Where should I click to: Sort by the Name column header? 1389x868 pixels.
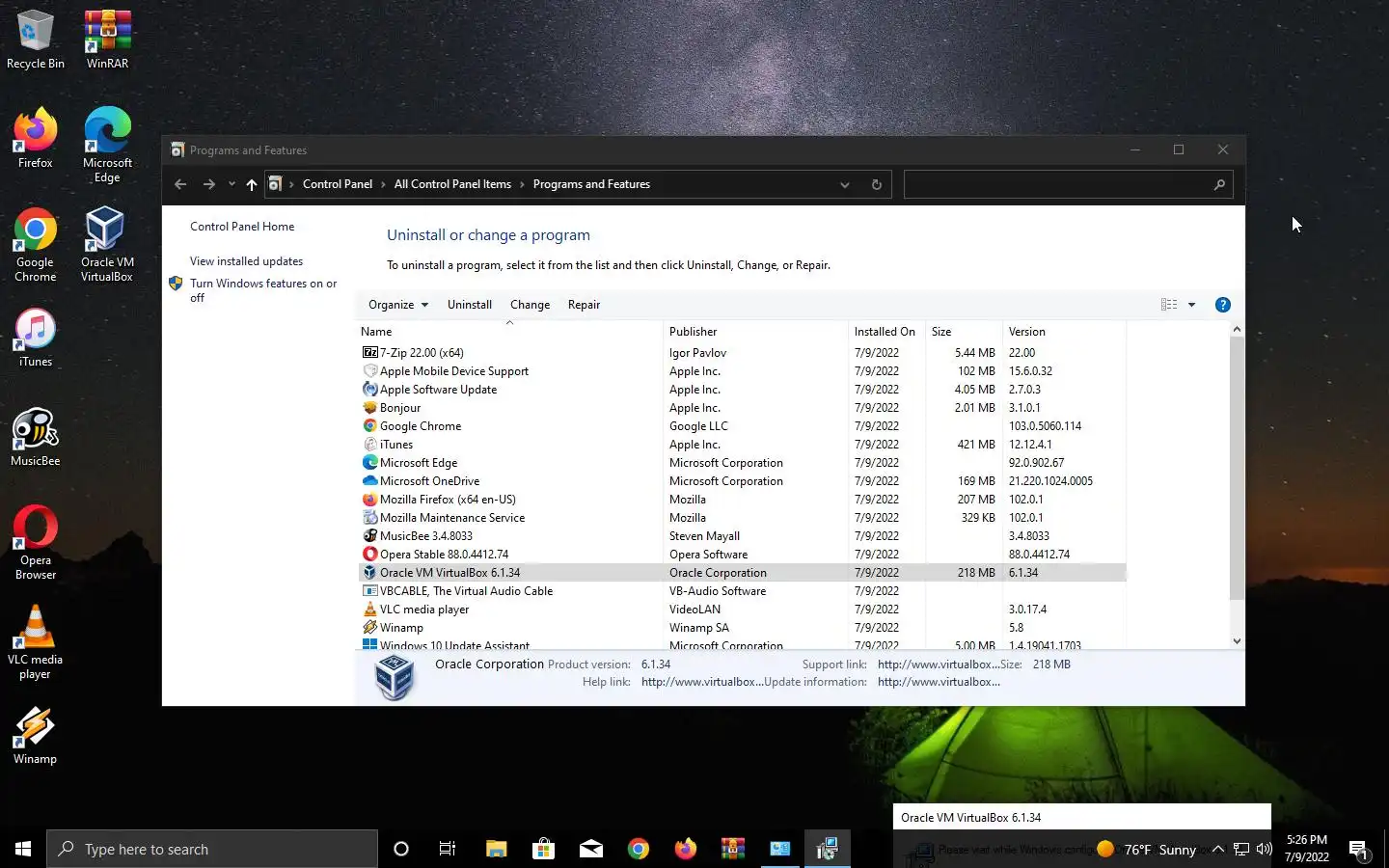click(x=509, y=332)
